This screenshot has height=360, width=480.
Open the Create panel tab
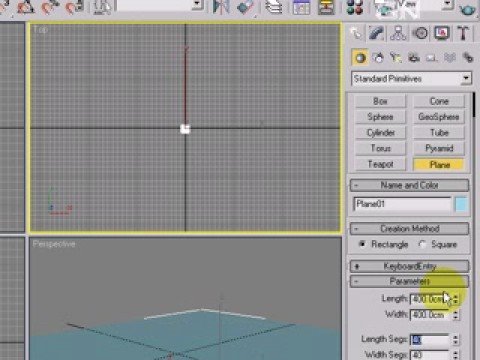tap(356, 33)
